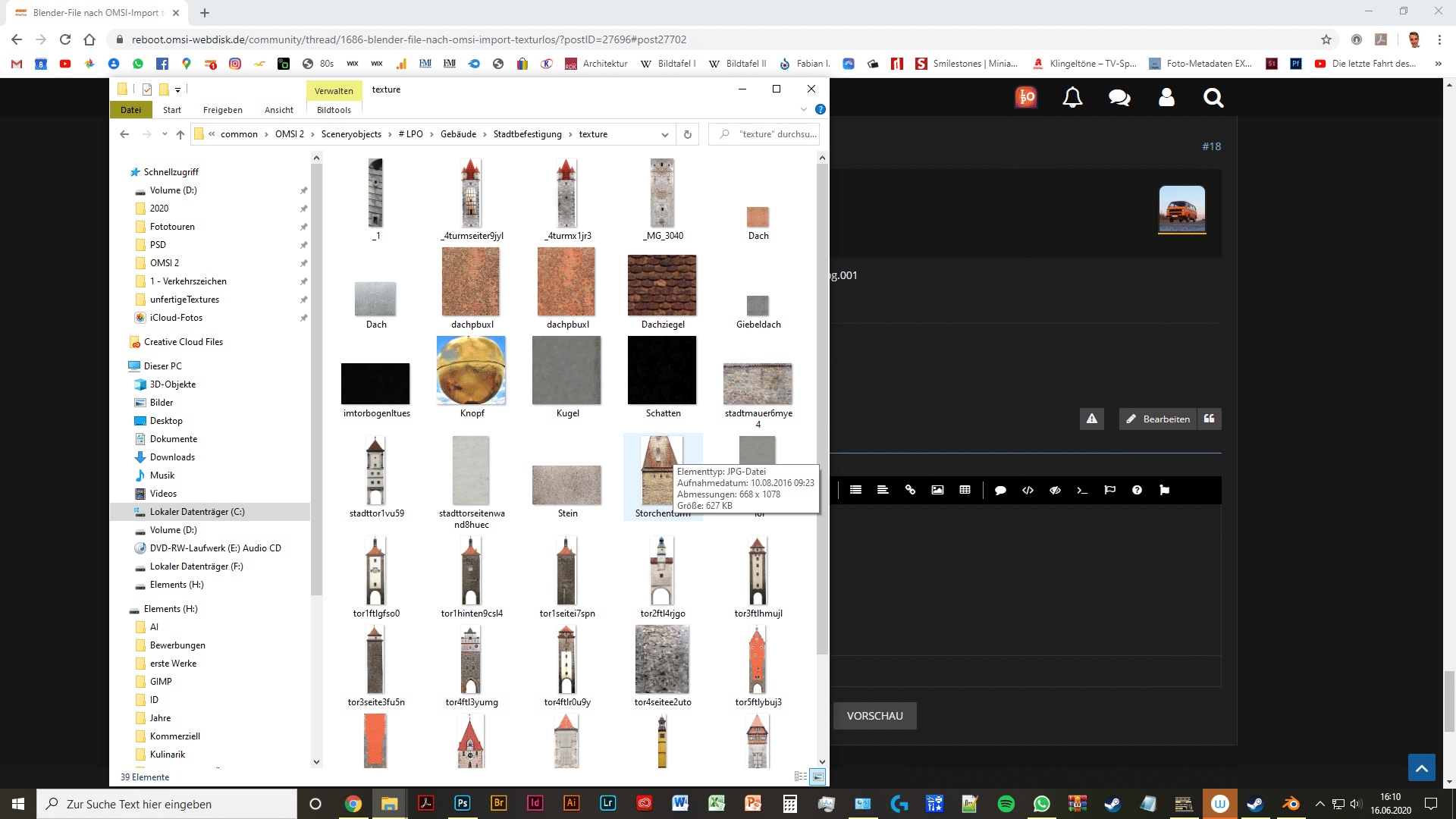Image resolution: width=1456 pixels, height=819 pixels.
Task: Toggle the spoiler eye-slash icon
Action: coord(1055,490)
